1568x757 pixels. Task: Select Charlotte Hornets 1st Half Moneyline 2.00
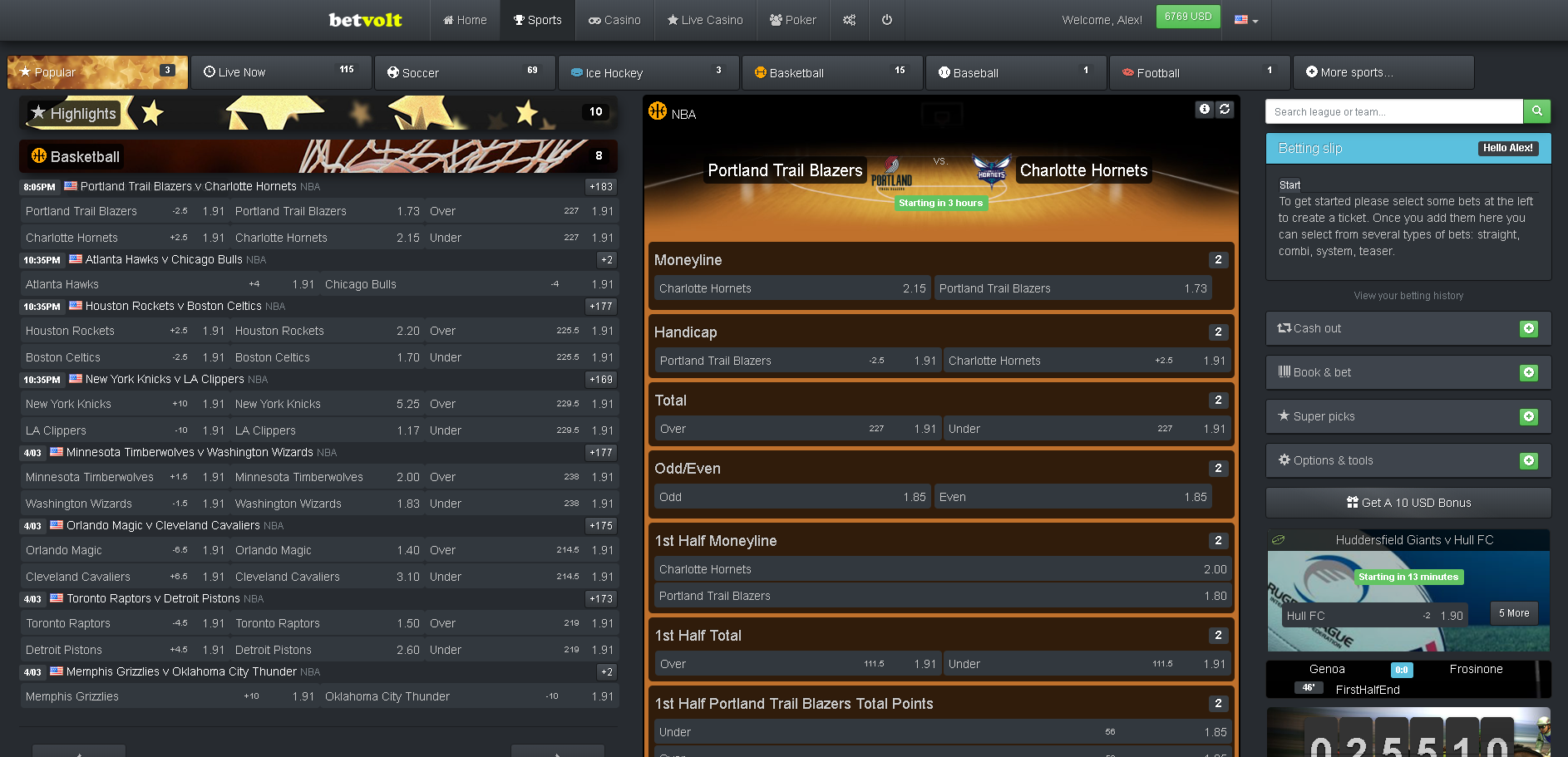point(942,569)
